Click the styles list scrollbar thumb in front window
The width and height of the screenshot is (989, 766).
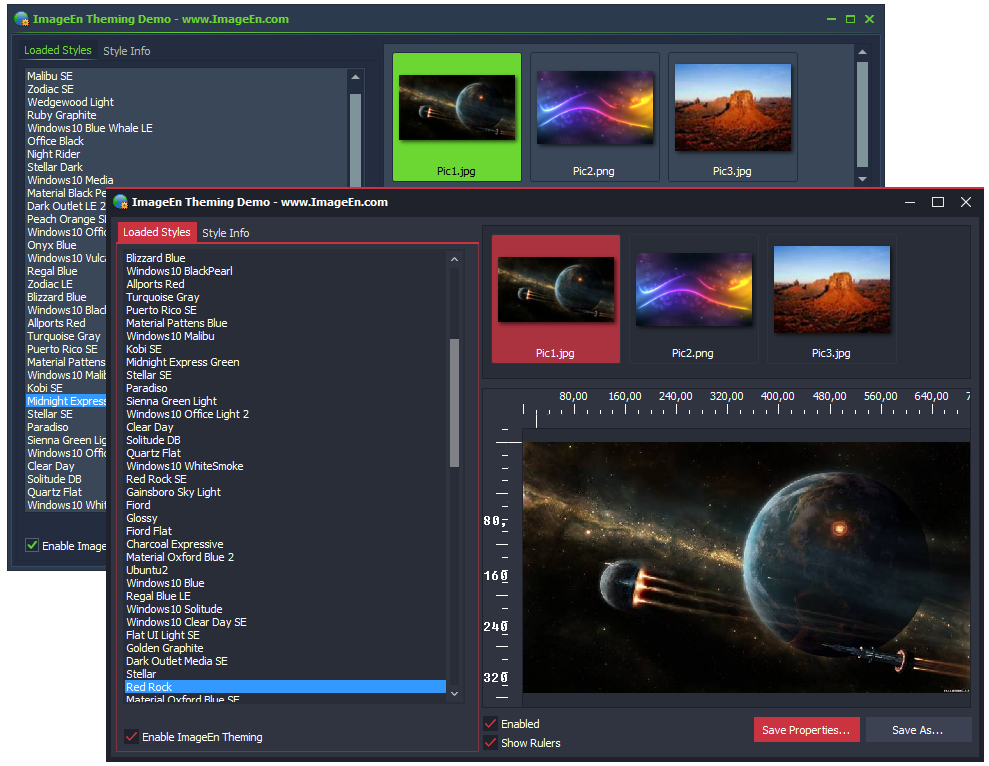pos(454,403)
